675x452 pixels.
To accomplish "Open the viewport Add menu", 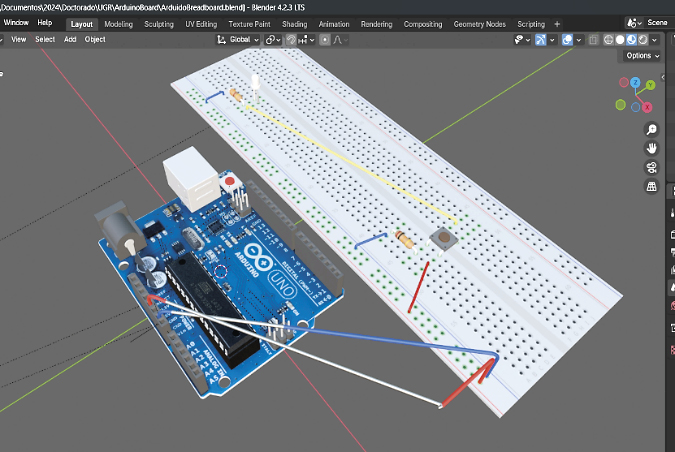I will point(70,39).
